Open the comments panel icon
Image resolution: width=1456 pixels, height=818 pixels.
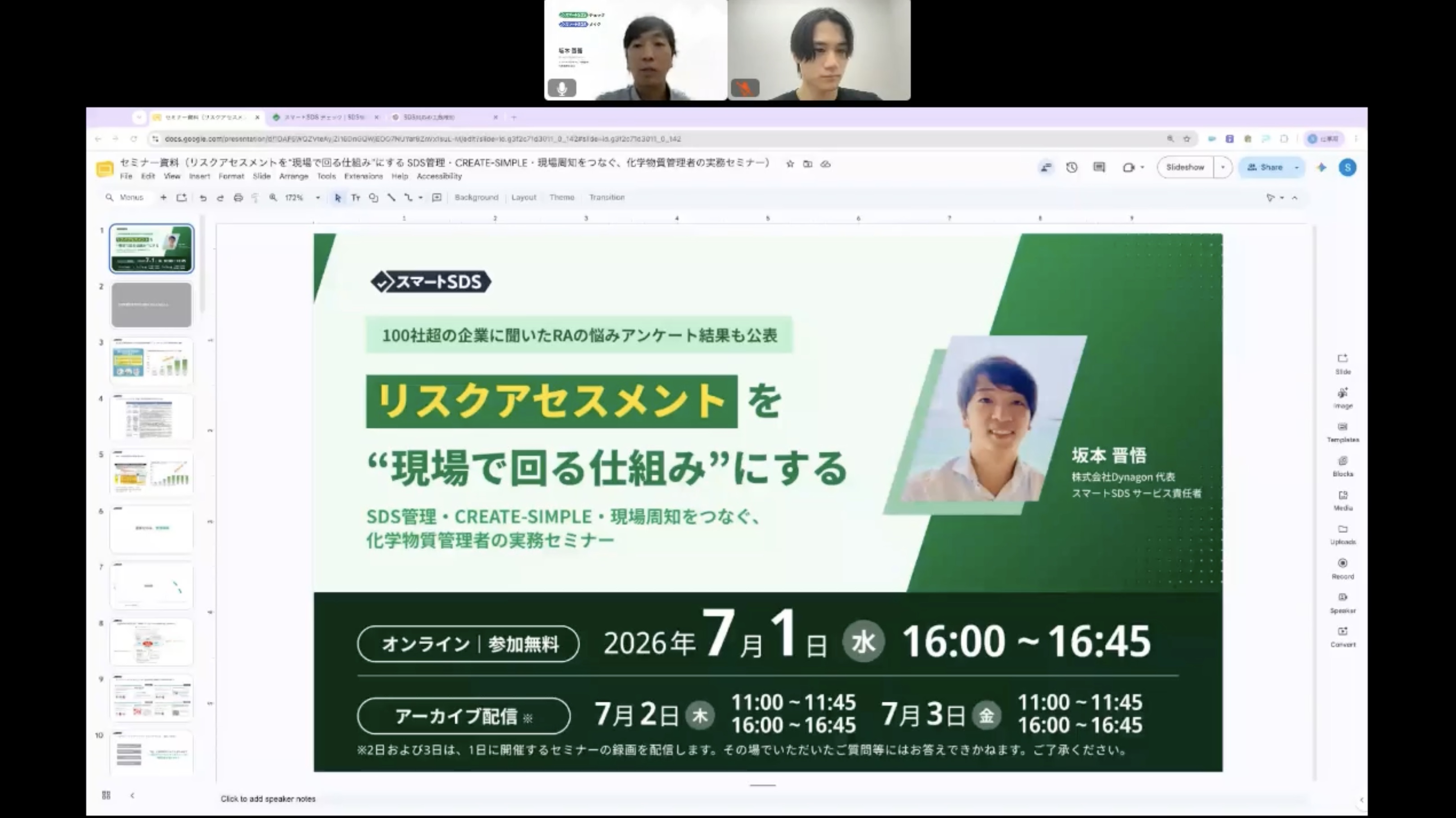tap(1099, 167)
